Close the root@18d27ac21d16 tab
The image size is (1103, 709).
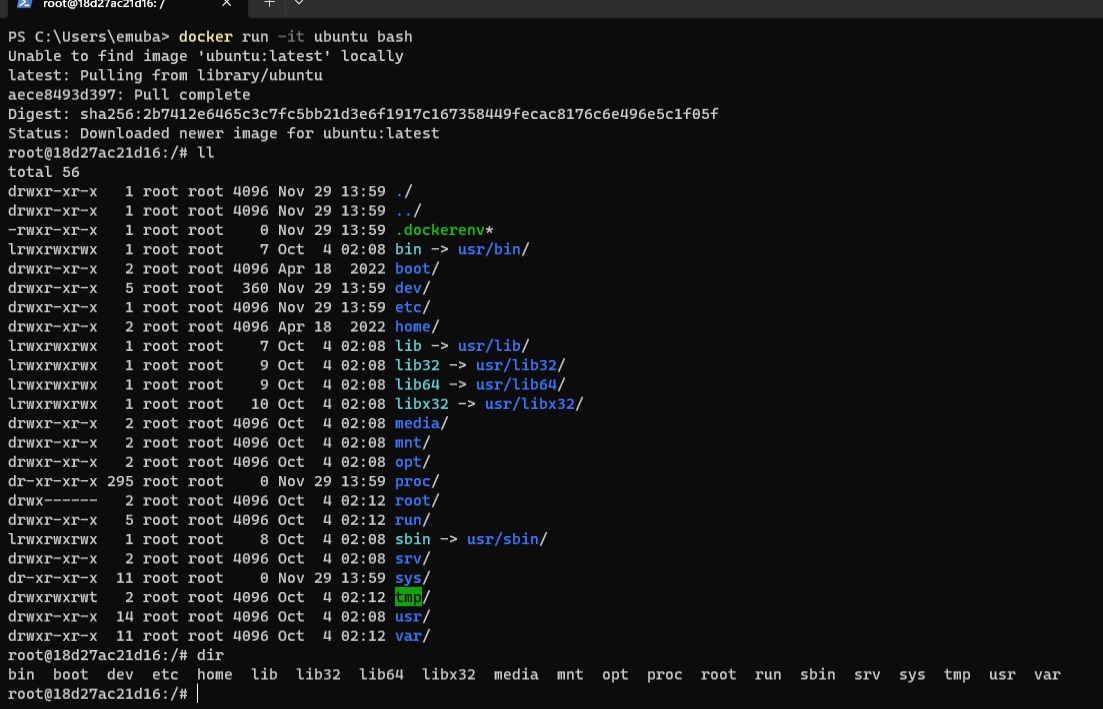click(x=227, y=4)
